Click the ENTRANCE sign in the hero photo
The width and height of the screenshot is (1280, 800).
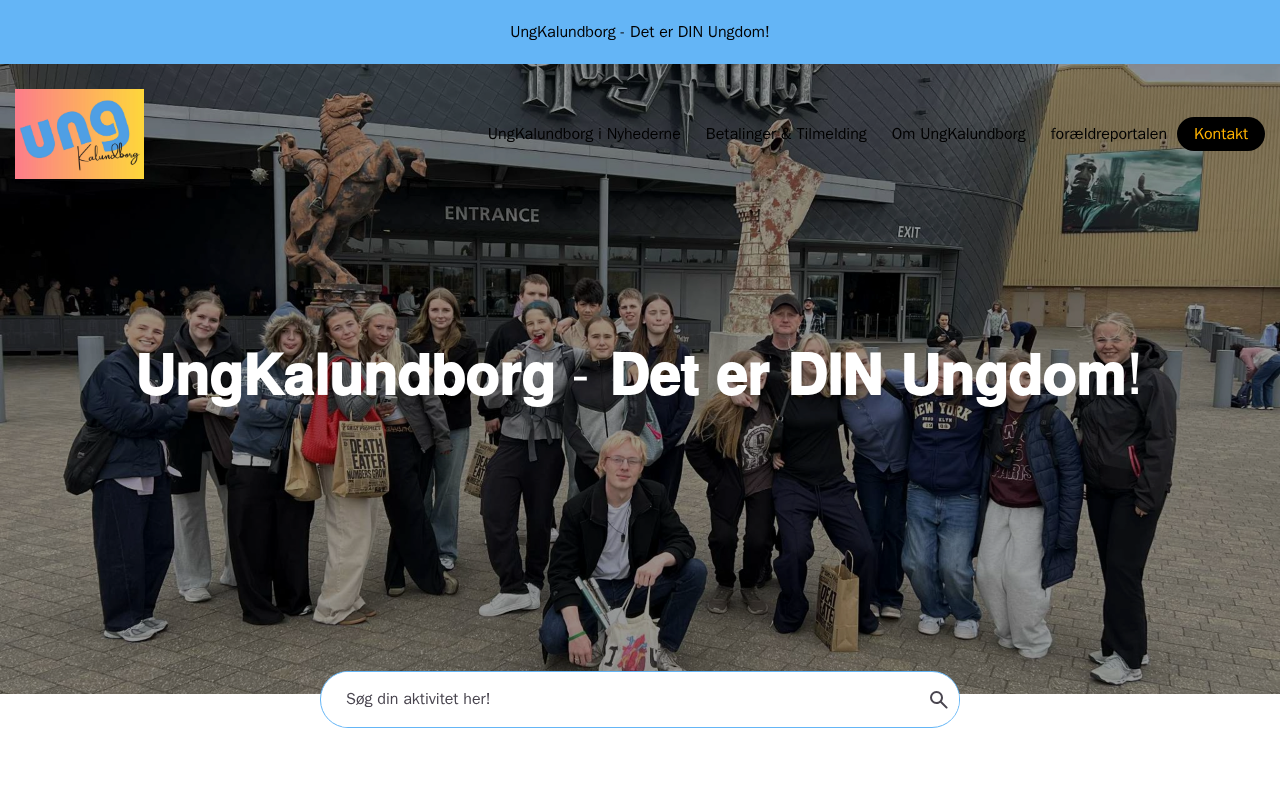(x=492, y=214)
